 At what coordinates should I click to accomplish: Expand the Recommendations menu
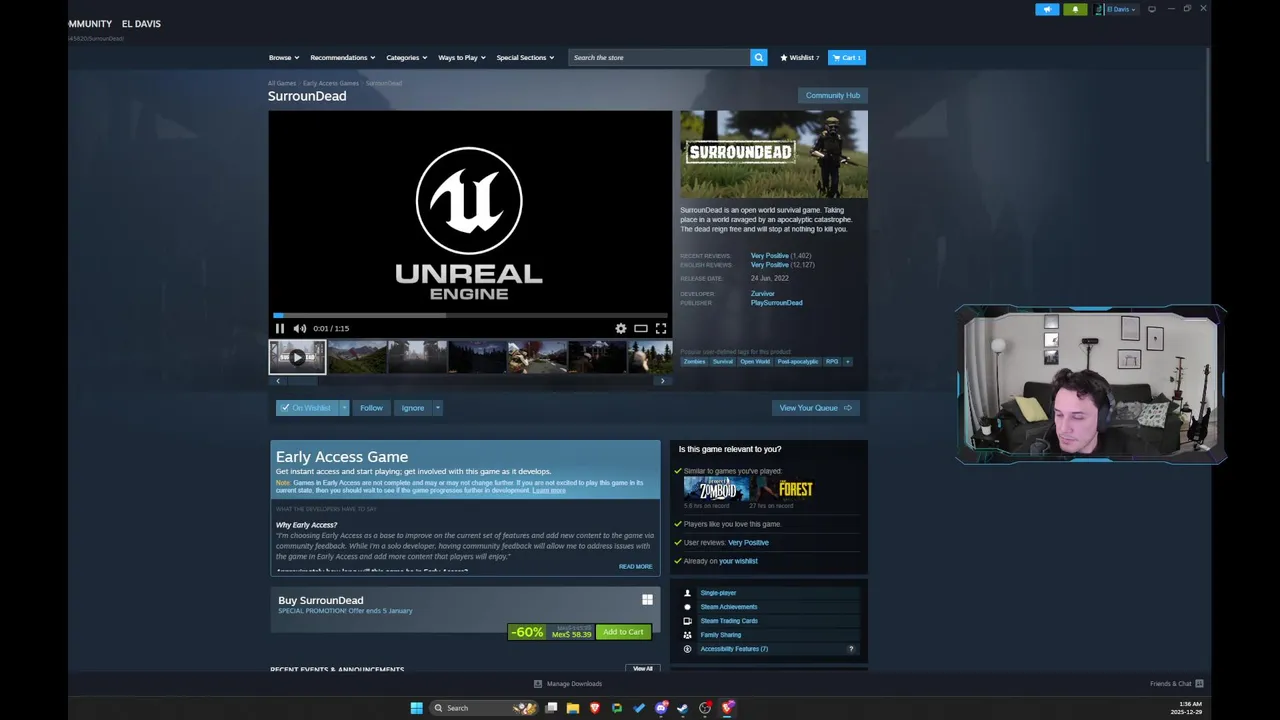(342, 57)
